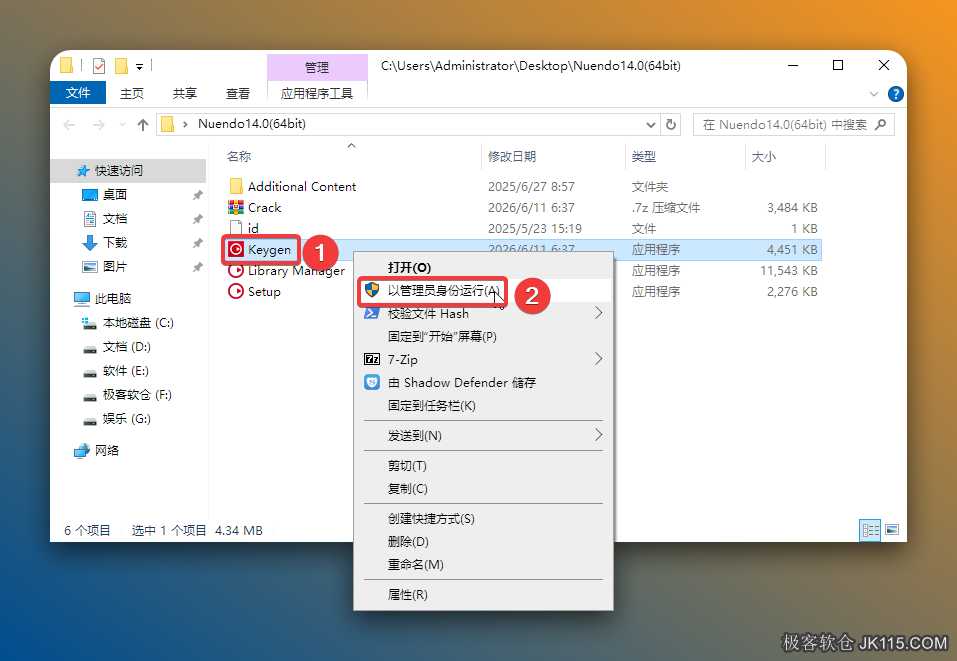Open 极客软仓 (F:) drive

click(137, 394)
